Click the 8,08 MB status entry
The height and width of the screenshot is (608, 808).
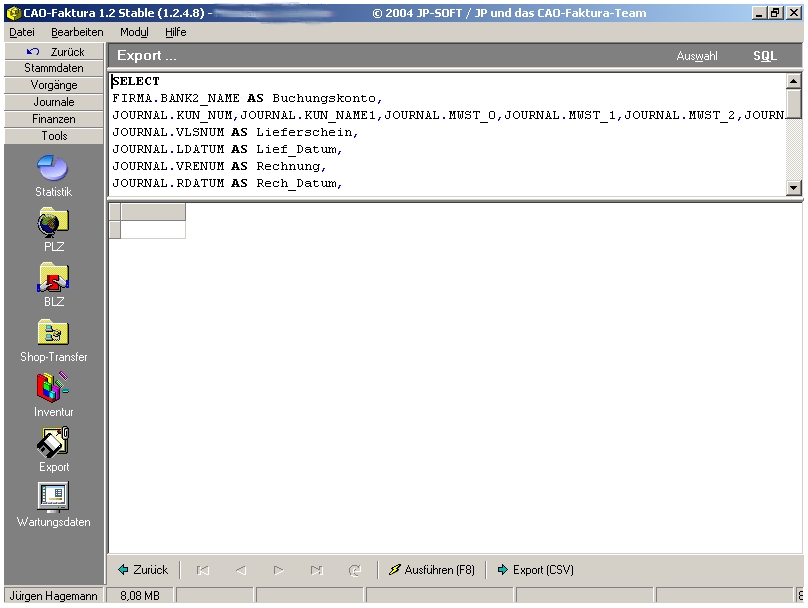140,596
